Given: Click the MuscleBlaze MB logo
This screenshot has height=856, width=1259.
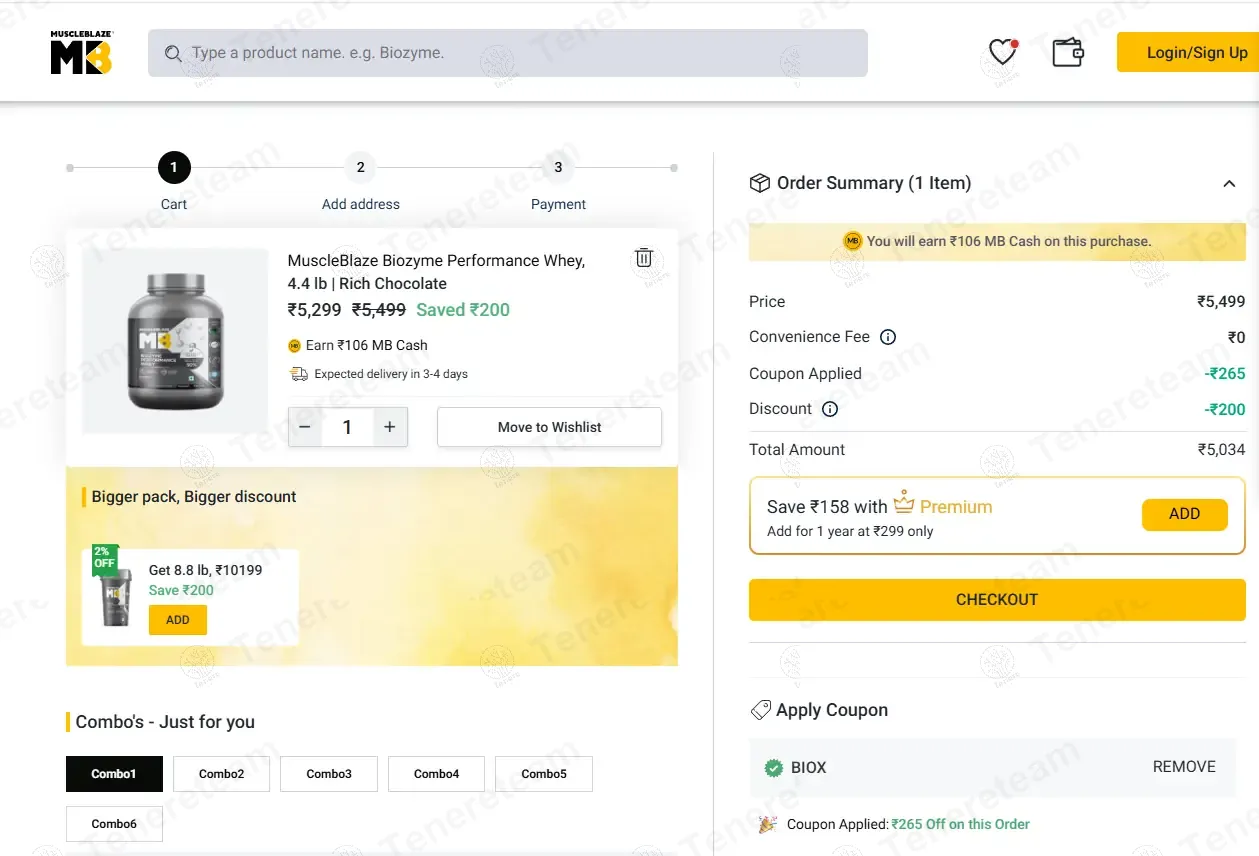Looking at the screenshot, I should (81, 52).
